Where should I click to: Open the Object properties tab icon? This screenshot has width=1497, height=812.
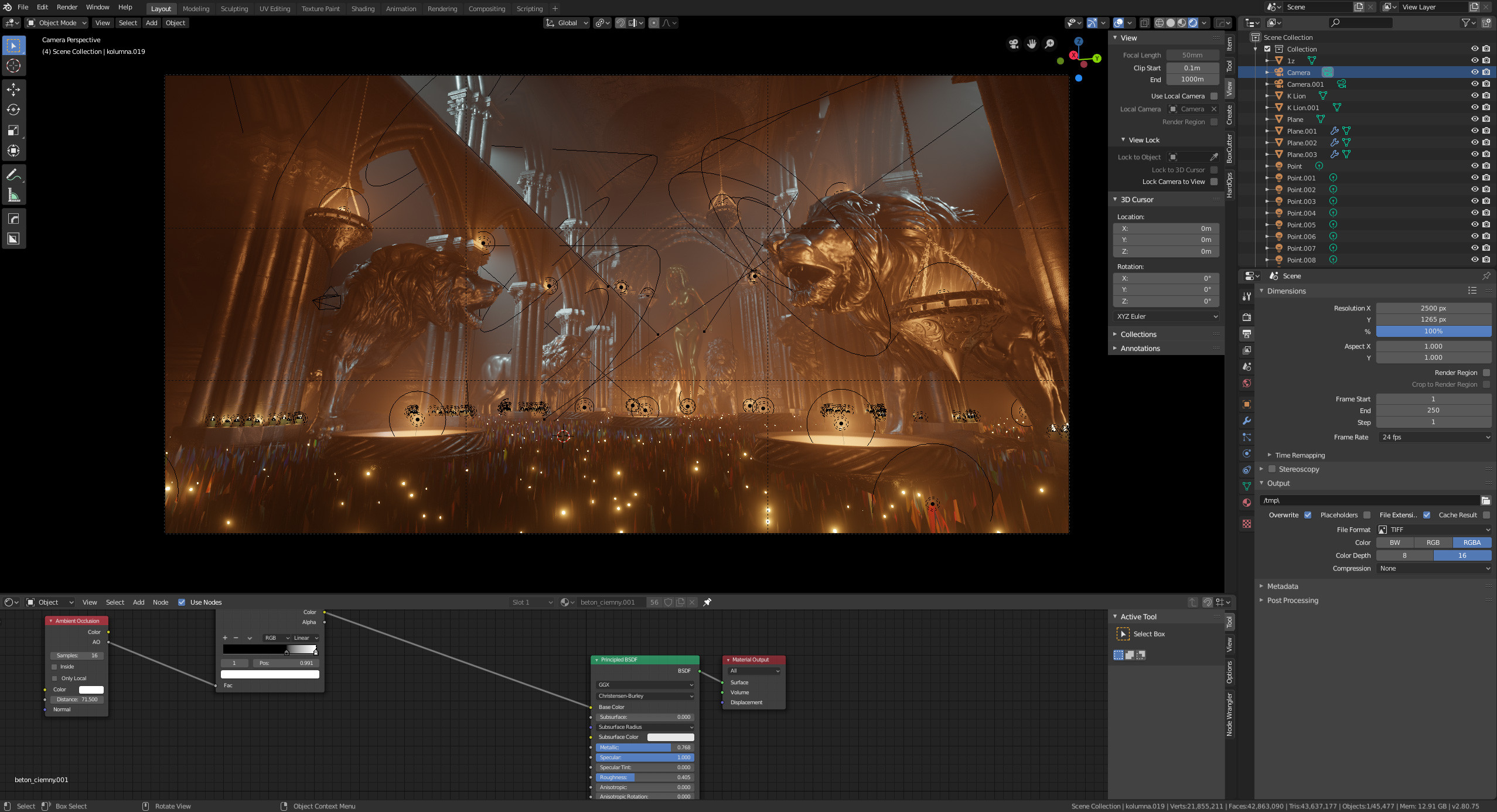[1247, 404]
